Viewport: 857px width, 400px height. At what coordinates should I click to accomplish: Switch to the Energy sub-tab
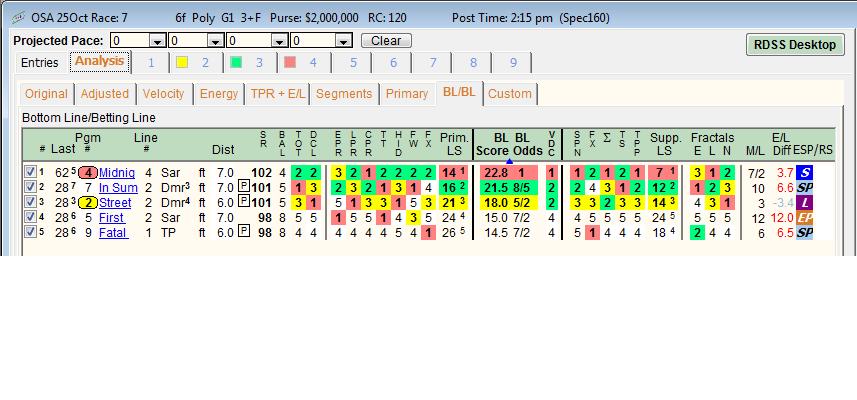click(219, 94)
